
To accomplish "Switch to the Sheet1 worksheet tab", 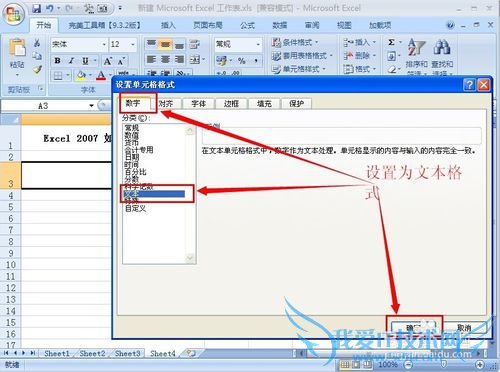I will 57,353.
